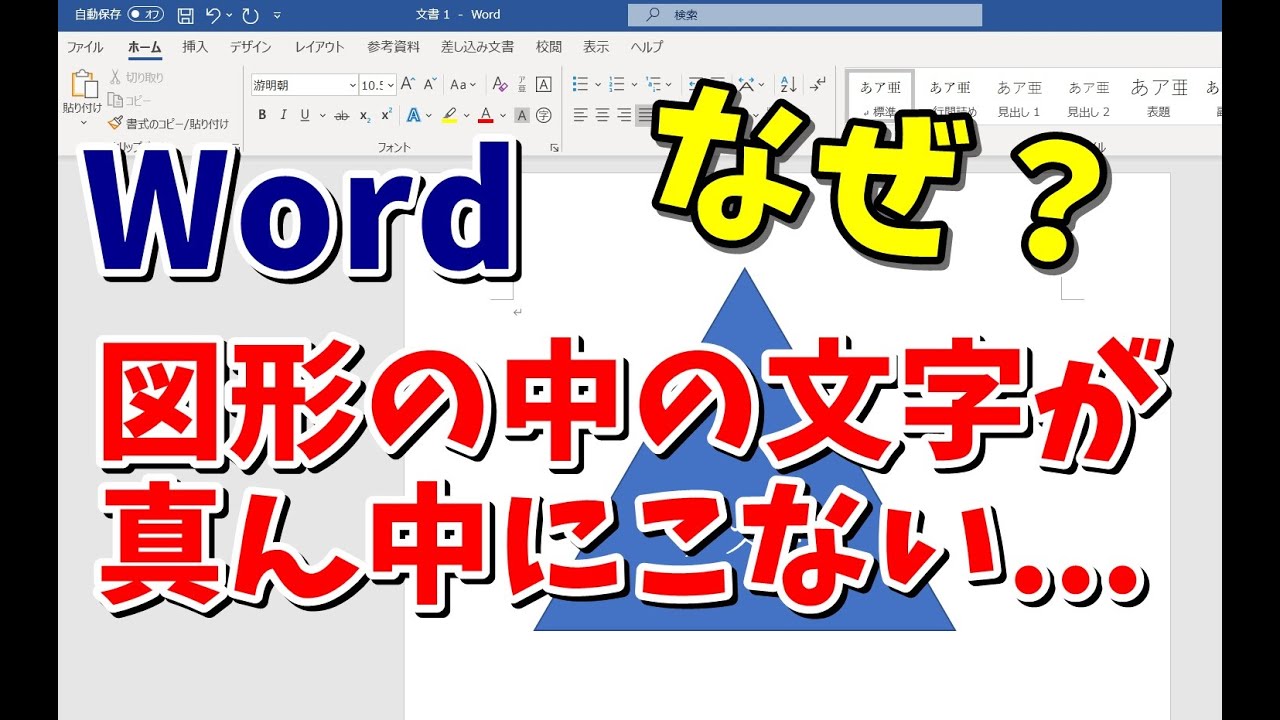Toggle the character shading icon
This screenshot has height=720, width=1280.
(521, 115)
